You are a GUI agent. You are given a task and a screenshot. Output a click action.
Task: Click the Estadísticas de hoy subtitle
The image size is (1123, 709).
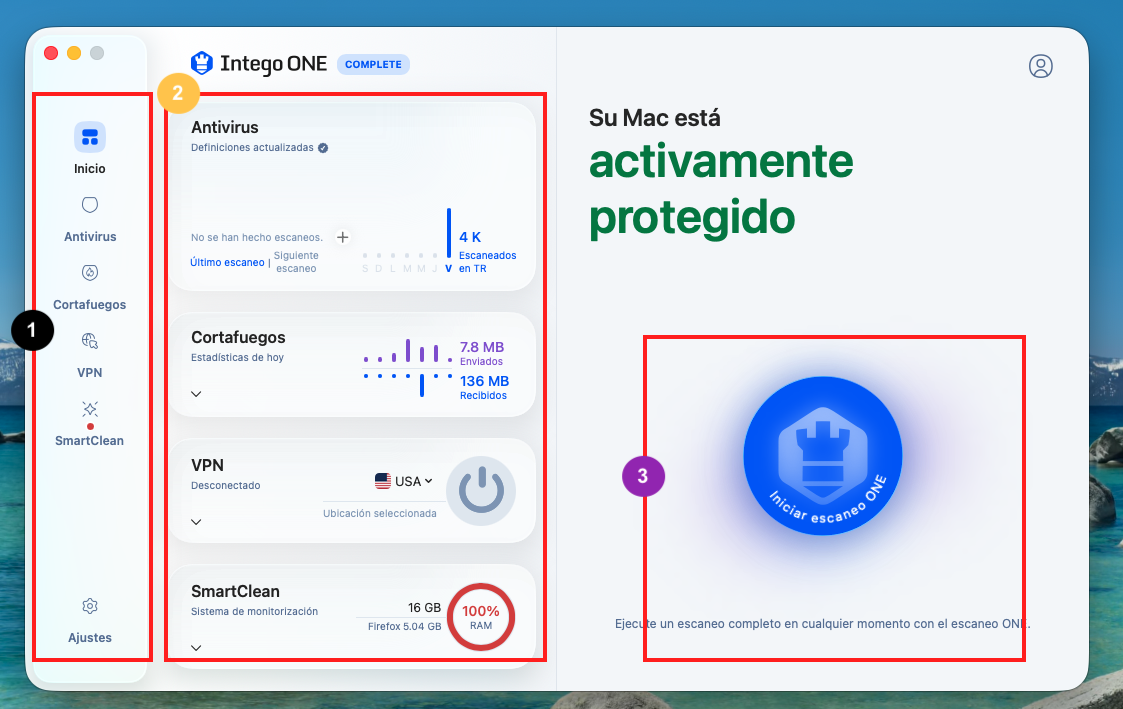point(237,358)
